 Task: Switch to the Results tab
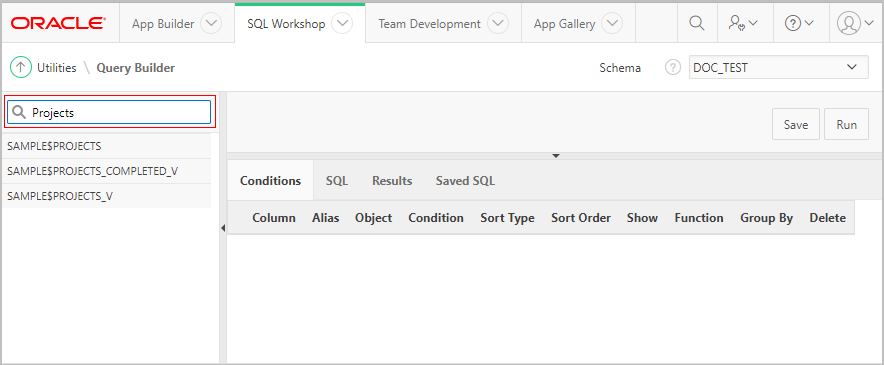pyautogui.click(x=392, y=181)
